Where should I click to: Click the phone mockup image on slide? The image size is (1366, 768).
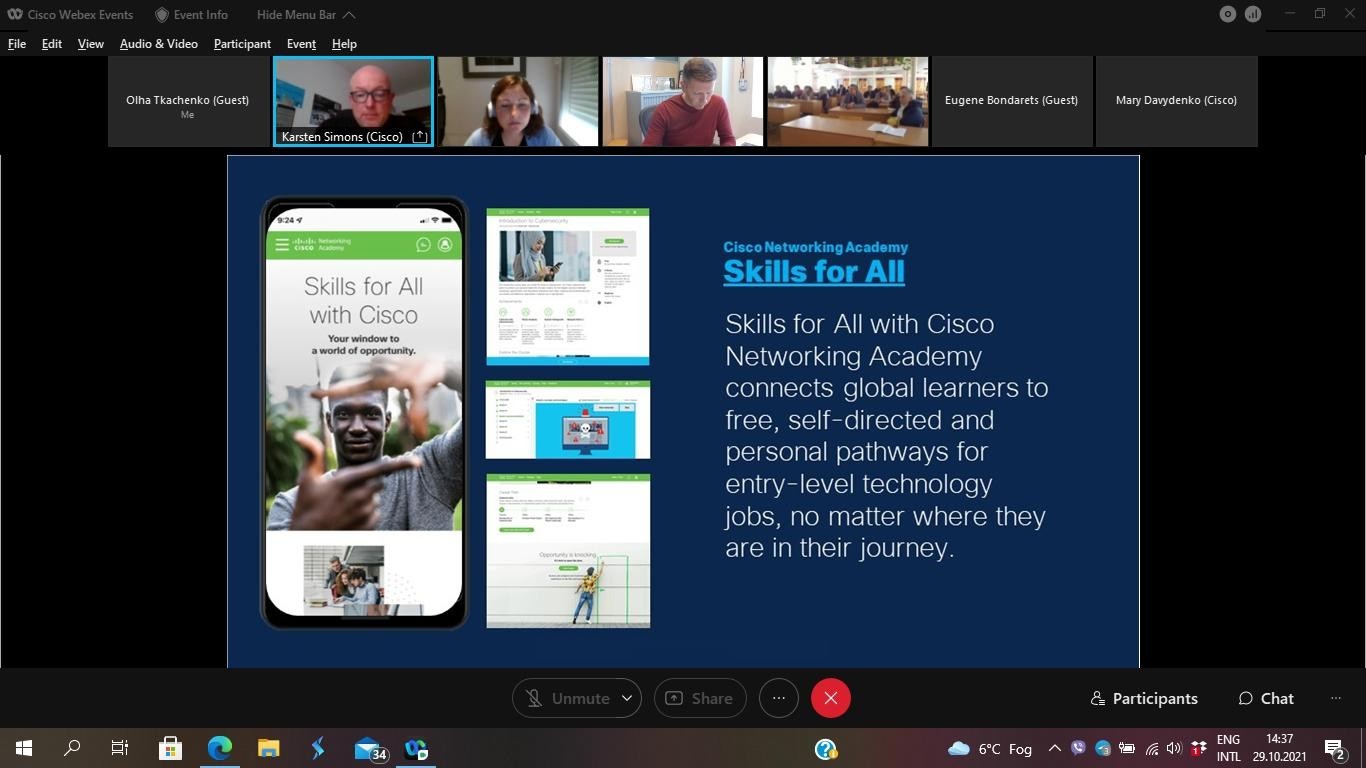point(364,413)
